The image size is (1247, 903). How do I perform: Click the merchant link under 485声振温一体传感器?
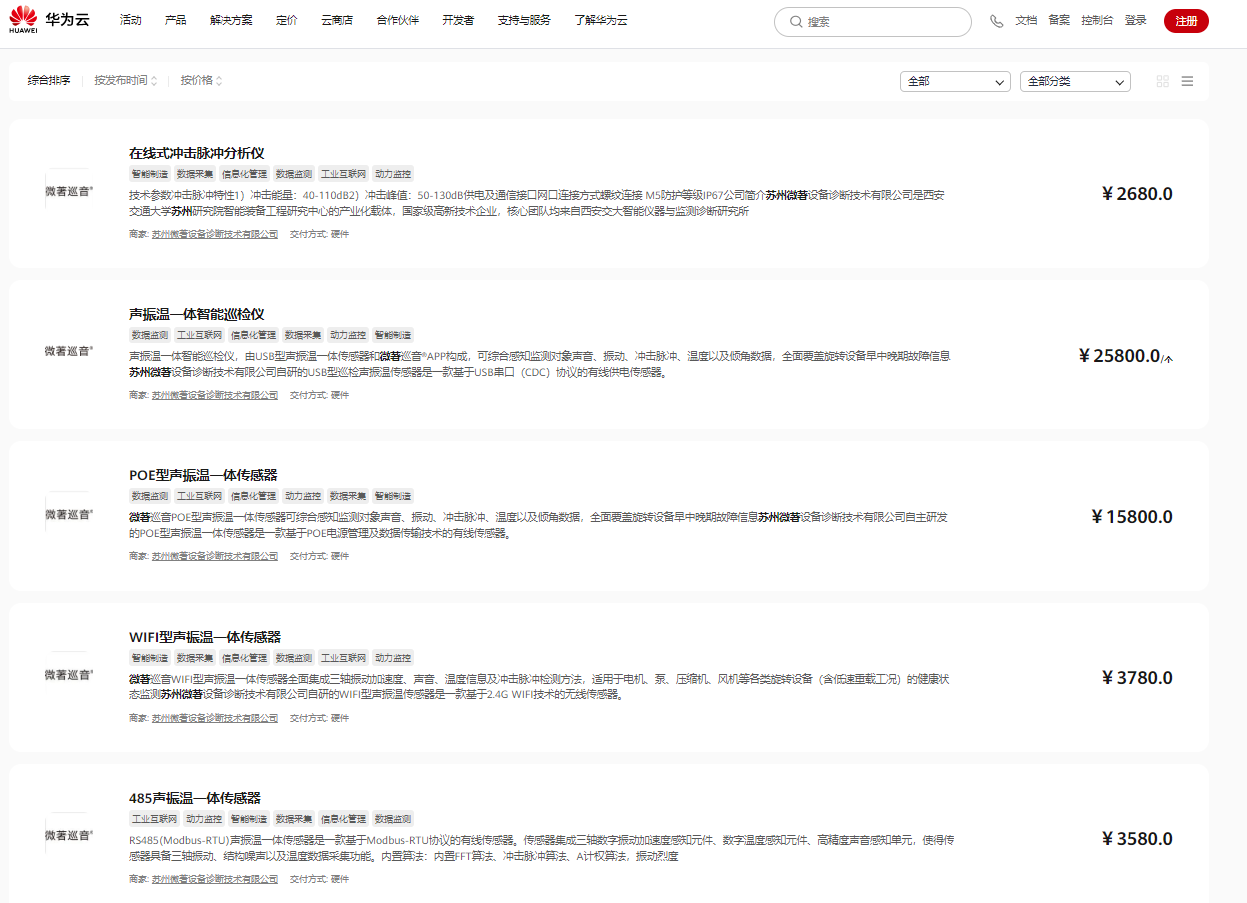tap(215, 879)
